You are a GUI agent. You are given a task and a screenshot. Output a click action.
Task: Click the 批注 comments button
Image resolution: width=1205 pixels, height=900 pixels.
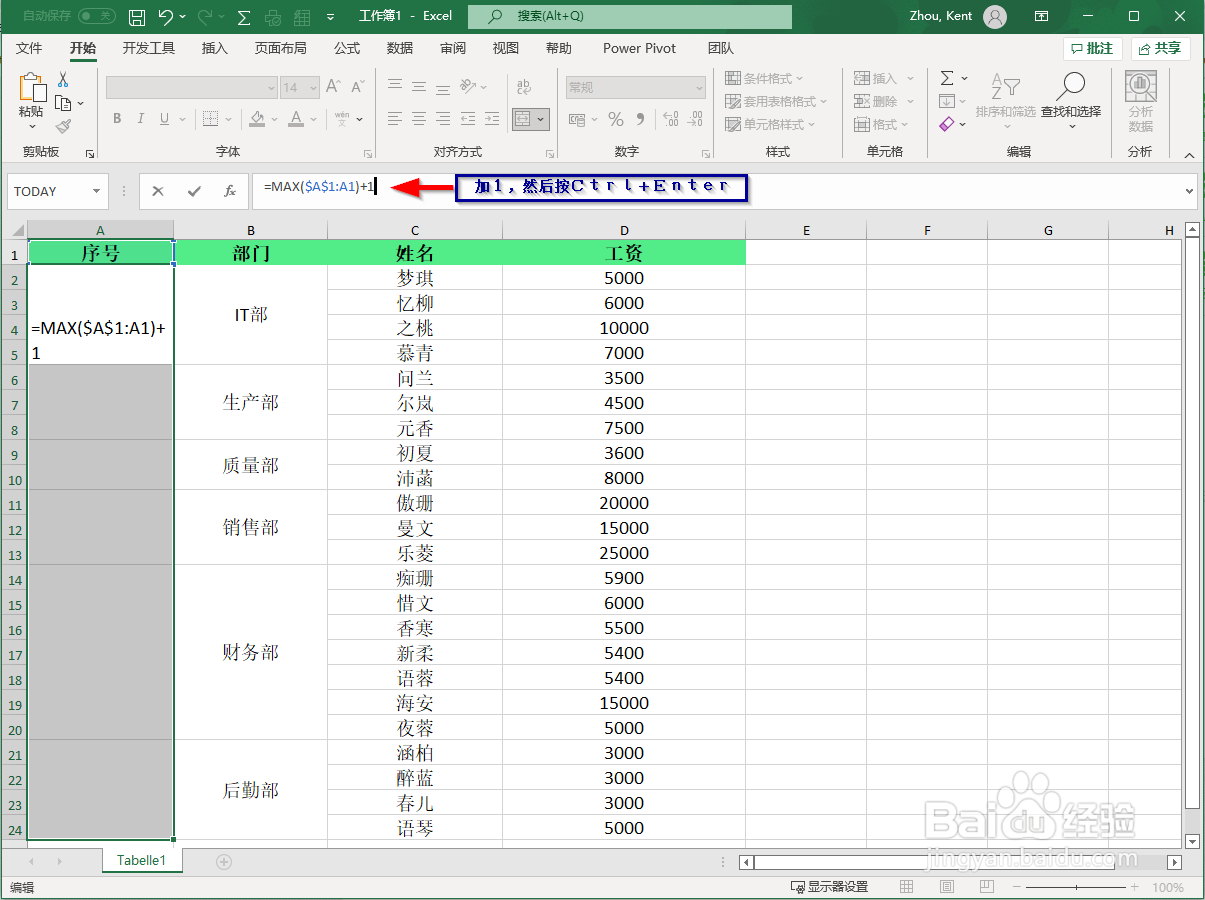tap(1091, 48)
